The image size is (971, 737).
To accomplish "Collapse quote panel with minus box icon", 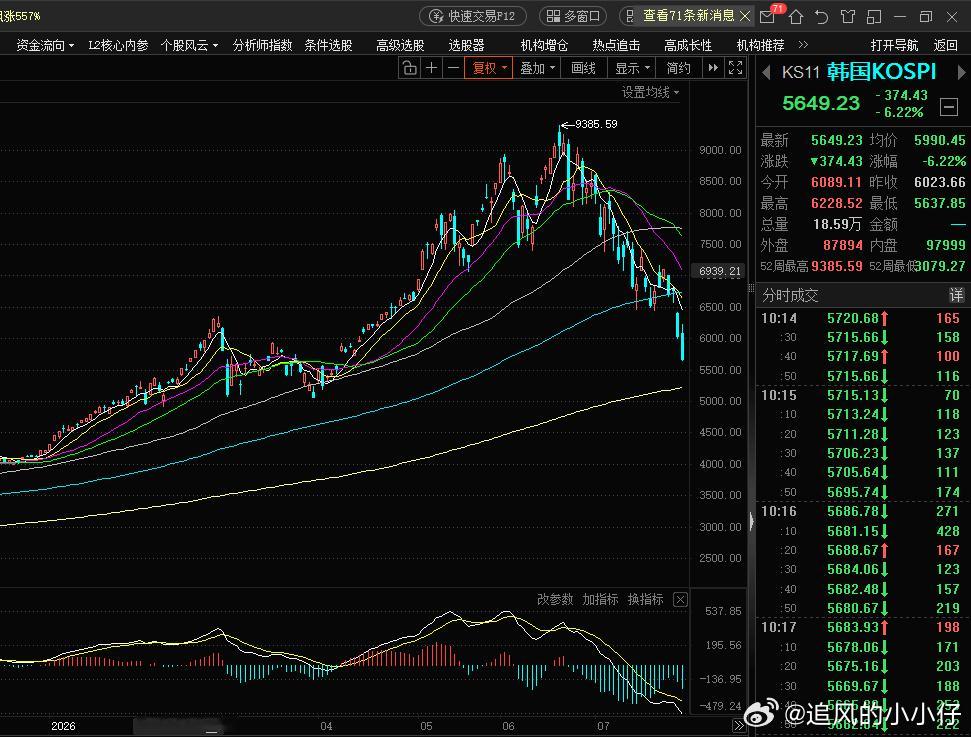I will 949,107.
